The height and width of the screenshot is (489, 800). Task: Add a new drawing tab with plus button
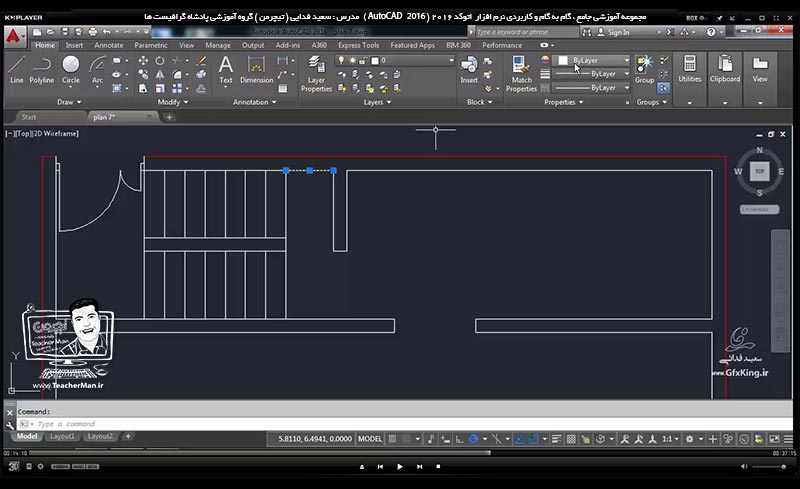[x=169, y=117]
